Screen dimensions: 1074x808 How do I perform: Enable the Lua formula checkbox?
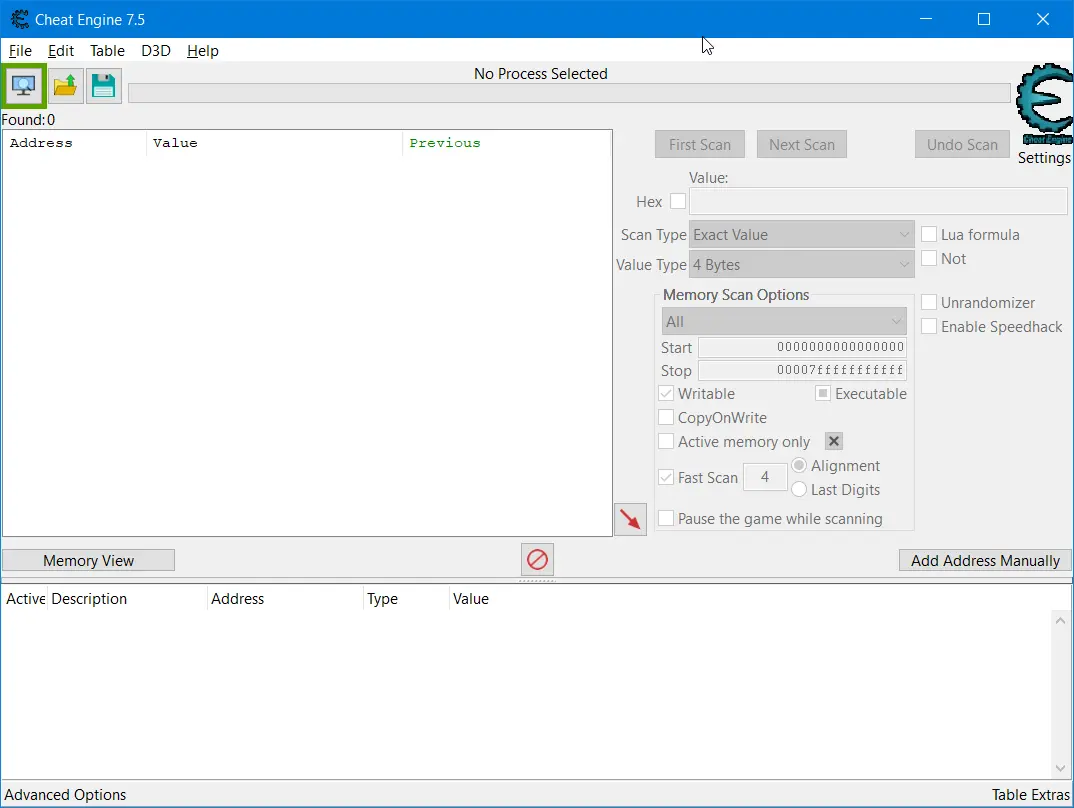click(x=929, y=234)
